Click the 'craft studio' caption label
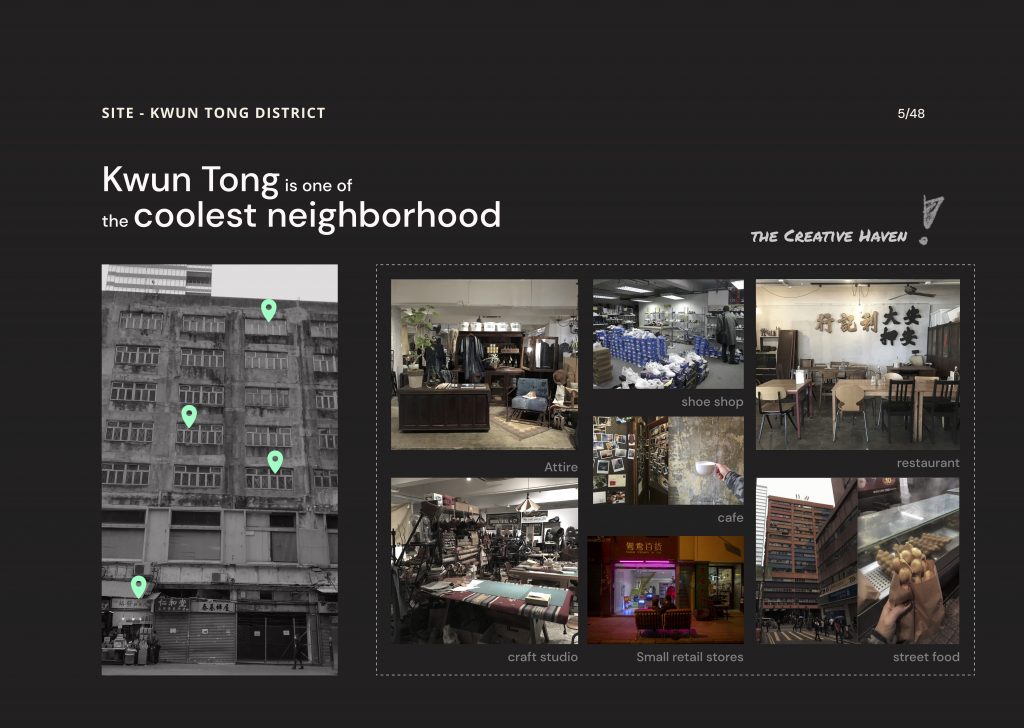The width and height of the screenshot is (1024, 728). 542,657
